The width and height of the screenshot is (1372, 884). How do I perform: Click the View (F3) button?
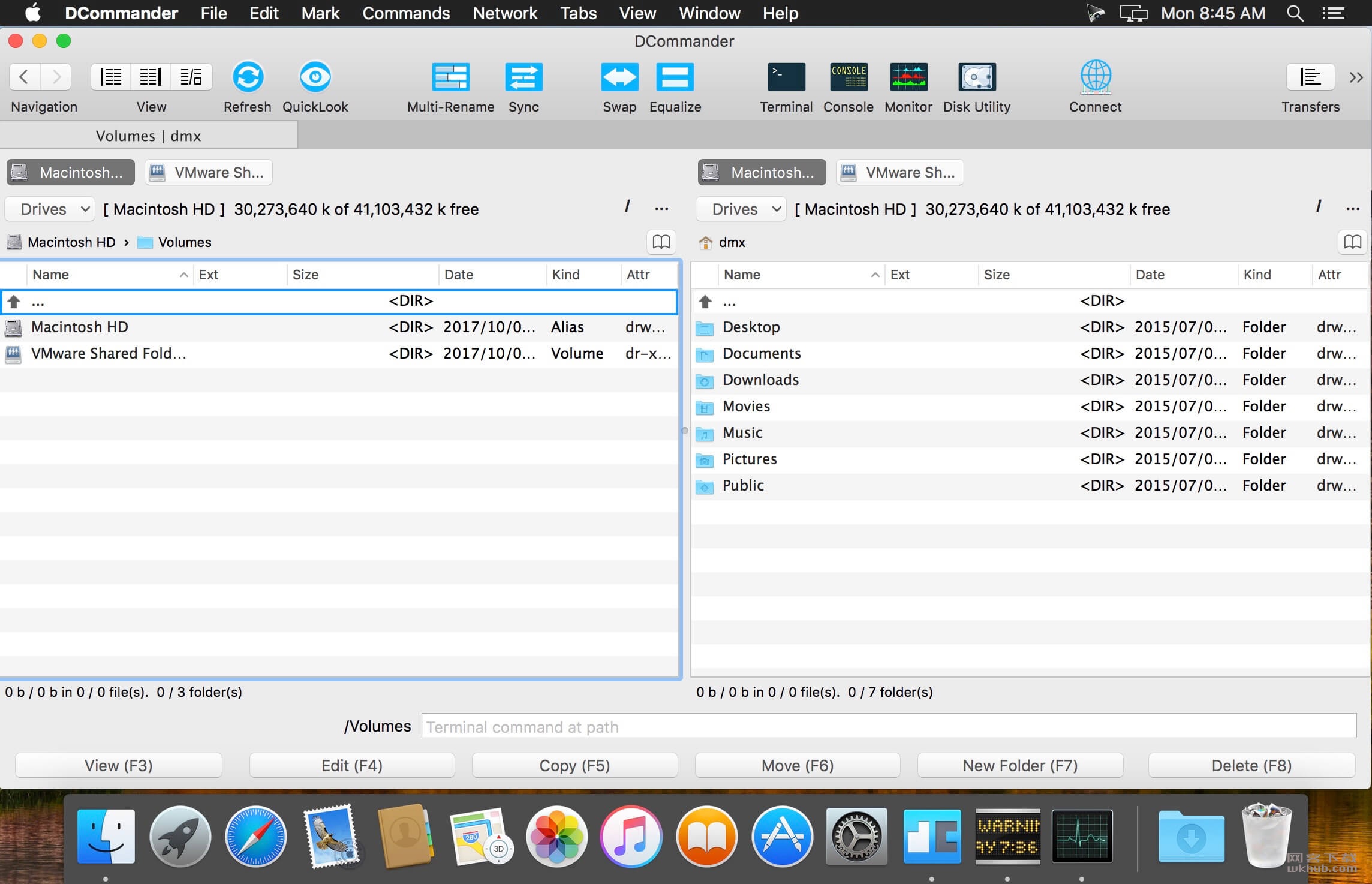pos(119,766)
